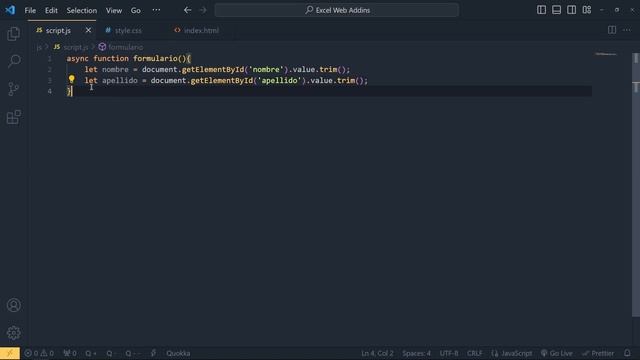640x360 pixels.
Task: Close the script.js tab
Action: pyautogui.click(x=88, y=30)
